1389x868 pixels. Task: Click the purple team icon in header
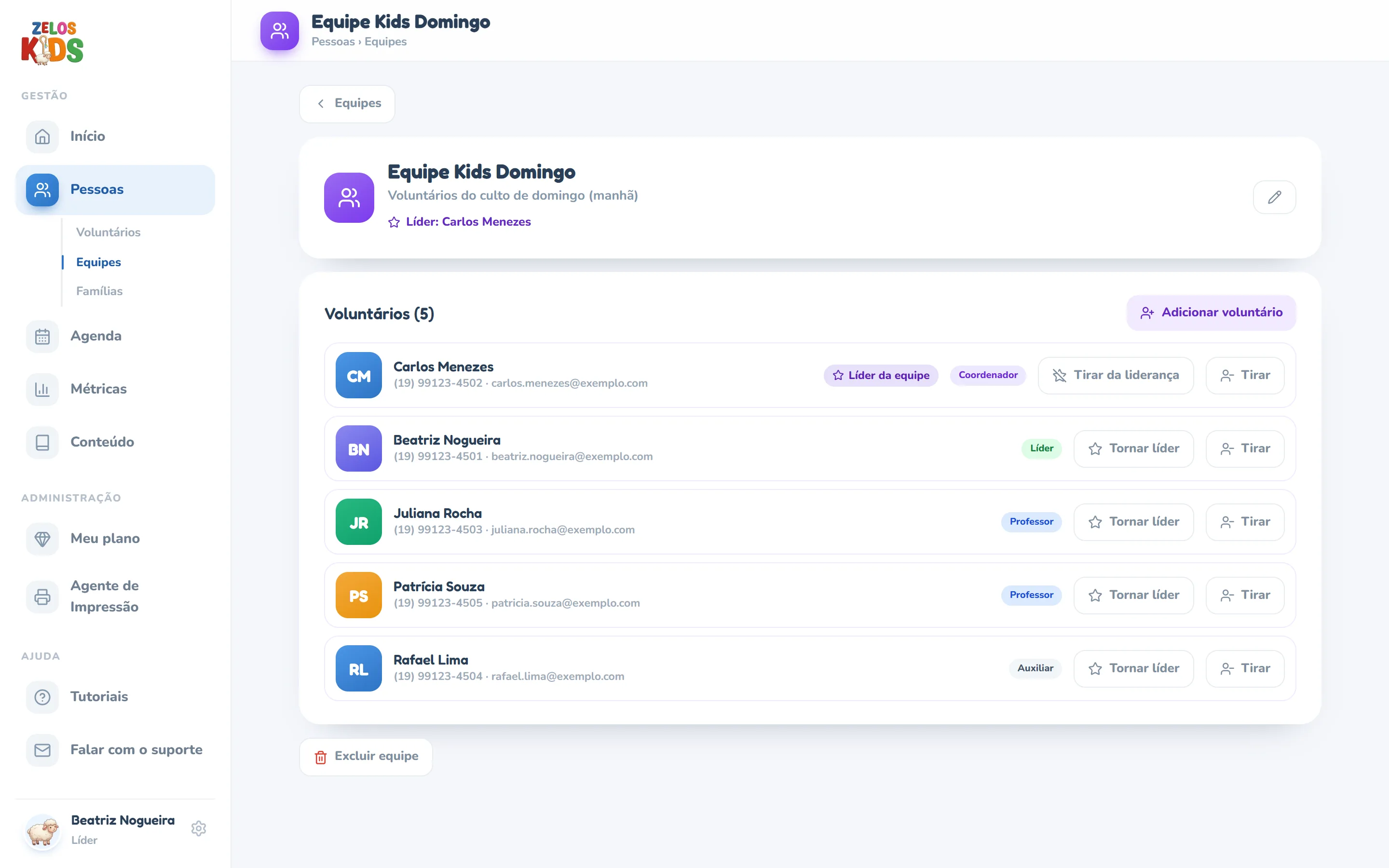point(280,31)
